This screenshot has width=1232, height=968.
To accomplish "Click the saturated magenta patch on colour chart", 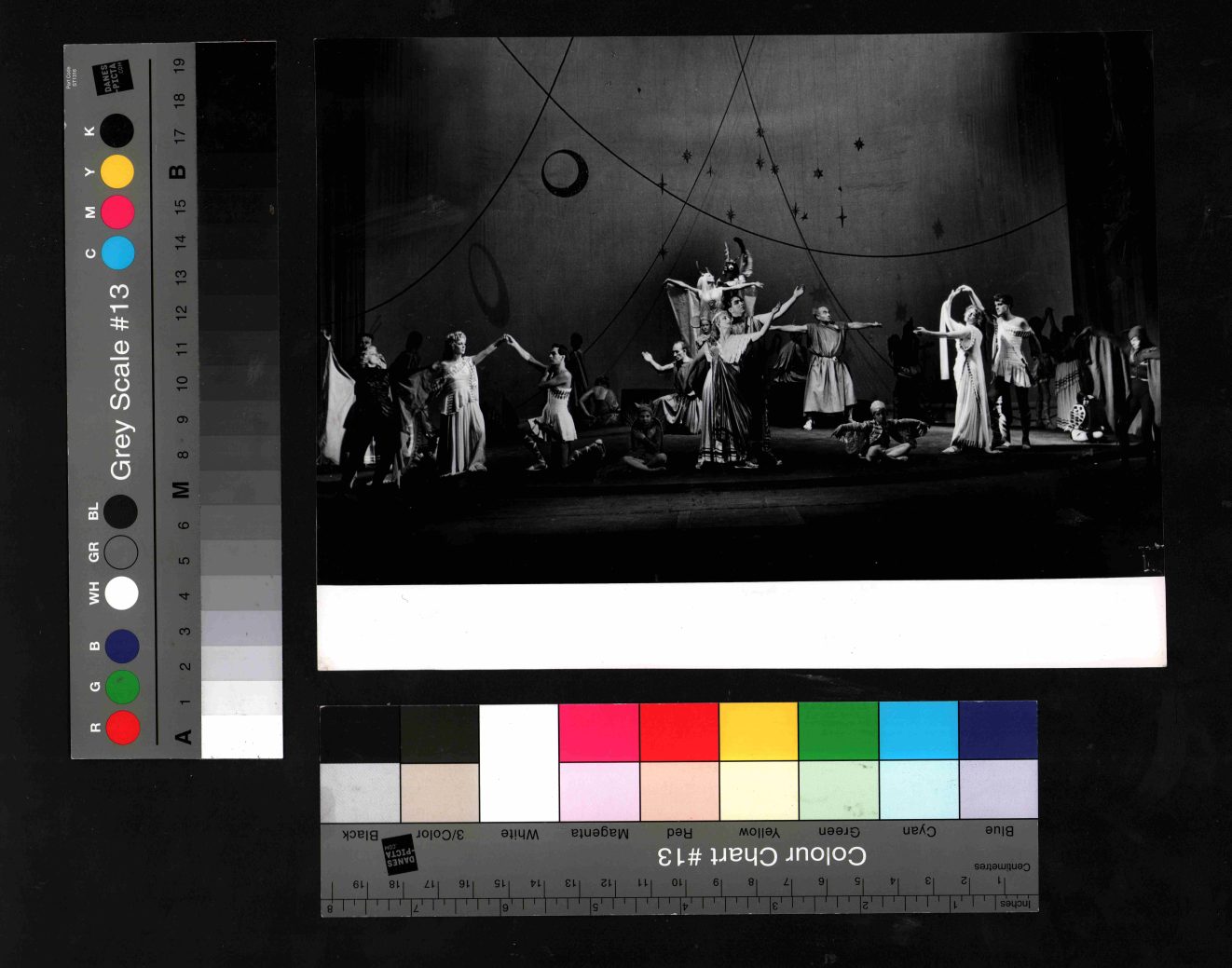I will pyautogui.click(x=598, y=732).
